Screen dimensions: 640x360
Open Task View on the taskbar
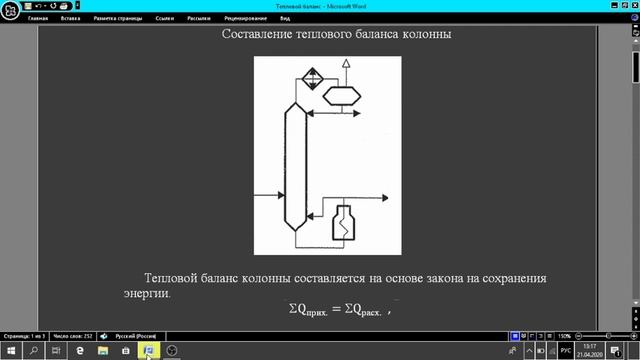[x=56, y=351]
